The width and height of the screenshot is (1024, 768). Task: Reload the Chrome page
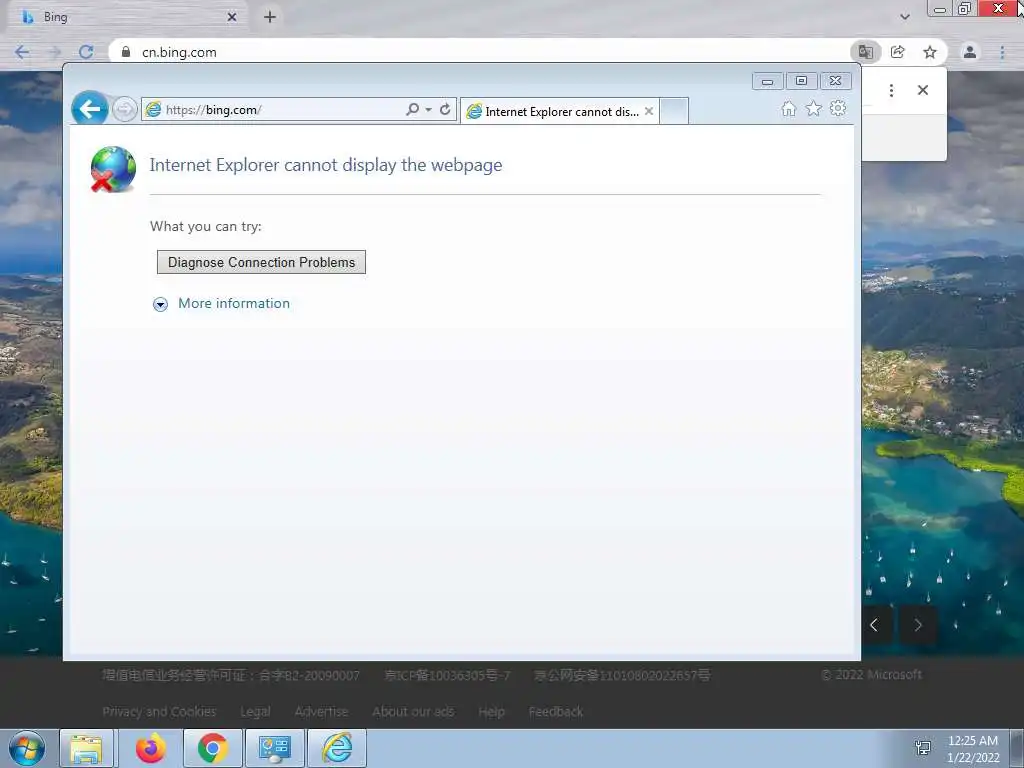click(86, 52)
